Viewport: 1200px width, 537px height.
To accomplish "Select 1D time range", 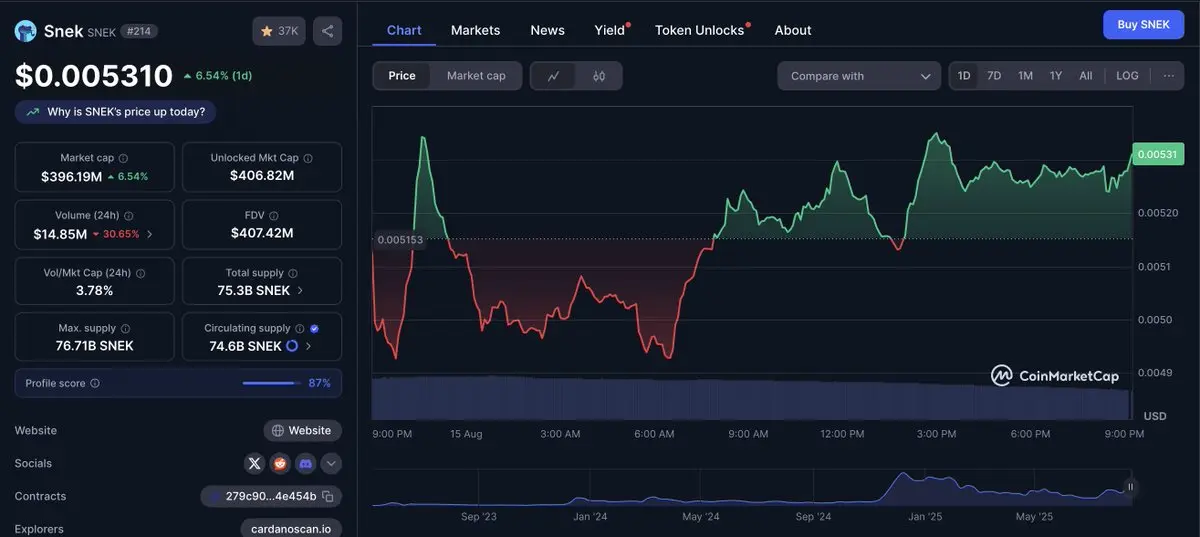I will pos(964,76).
